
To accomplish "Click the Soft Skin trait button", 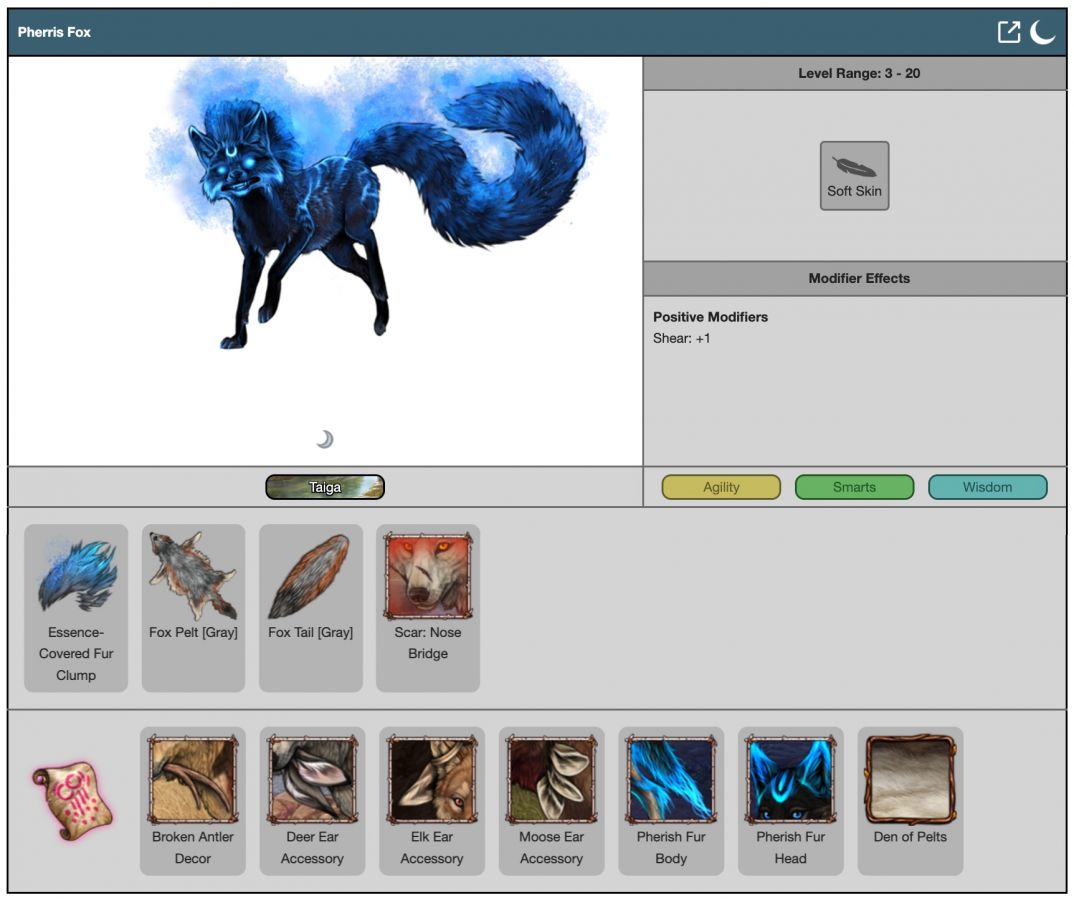I will (x=854, y=176).
